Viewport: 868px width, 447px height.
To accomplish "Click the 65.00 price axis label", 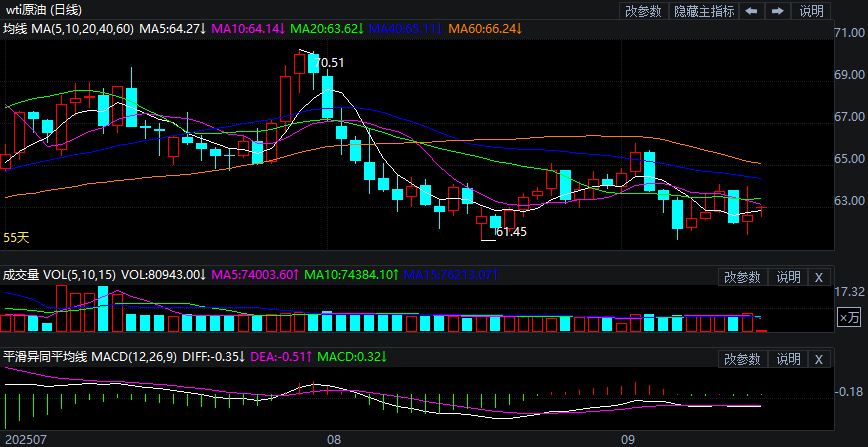I will [x=849, y=159].
